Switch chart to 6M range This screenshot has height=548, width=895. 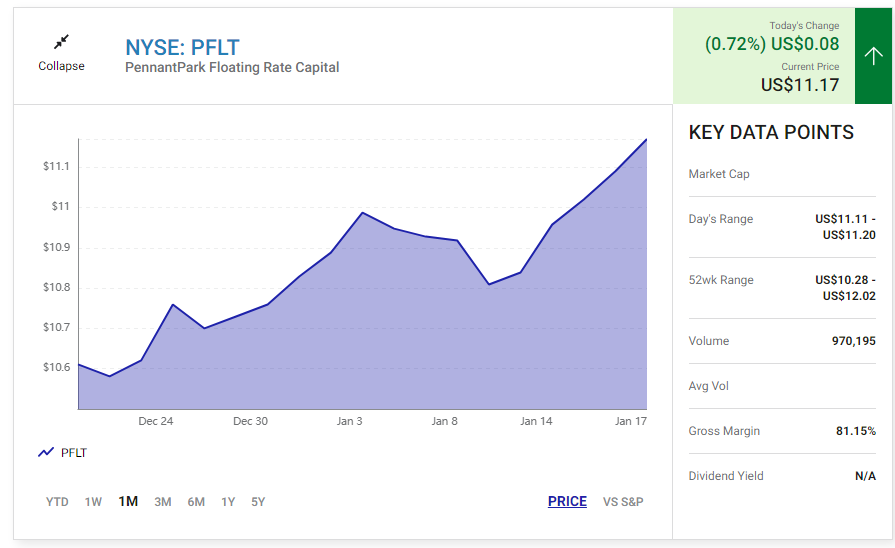click(196, 502)
